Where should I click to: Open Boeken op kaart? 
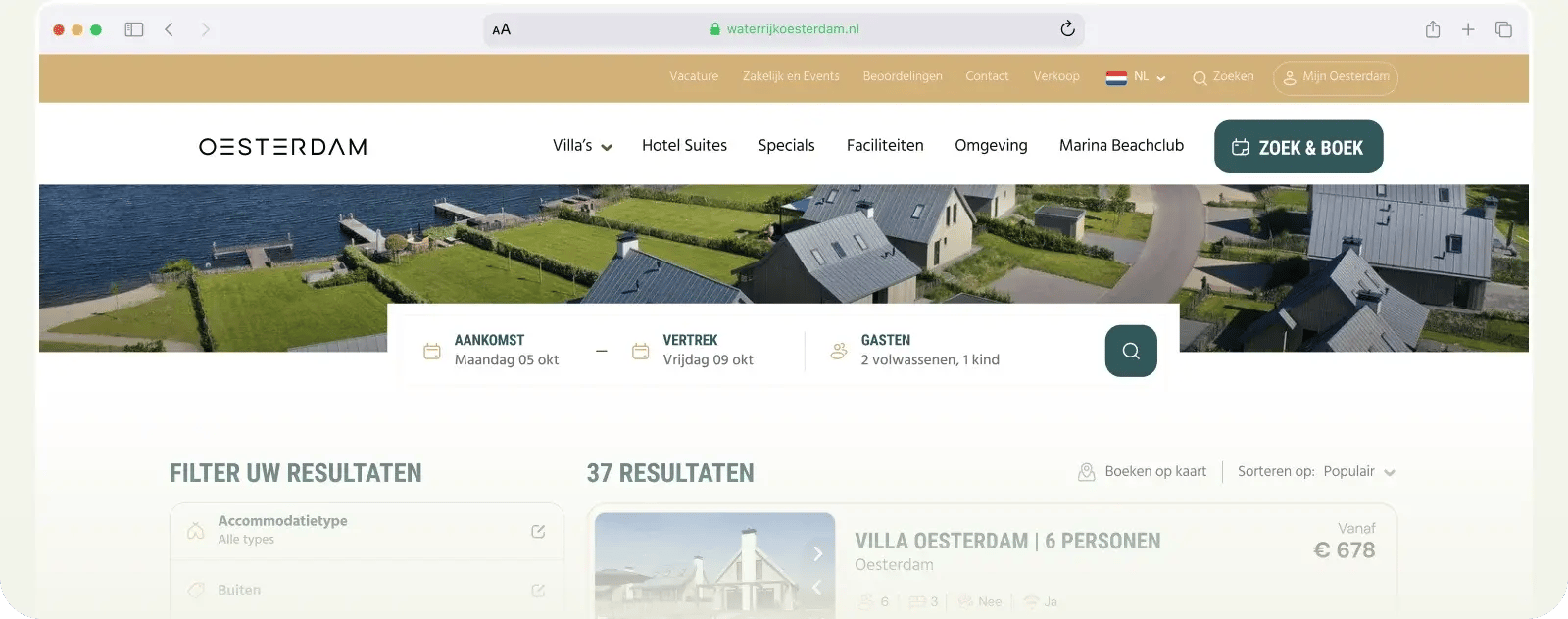pyautogui.click(x=1155, y=471)
